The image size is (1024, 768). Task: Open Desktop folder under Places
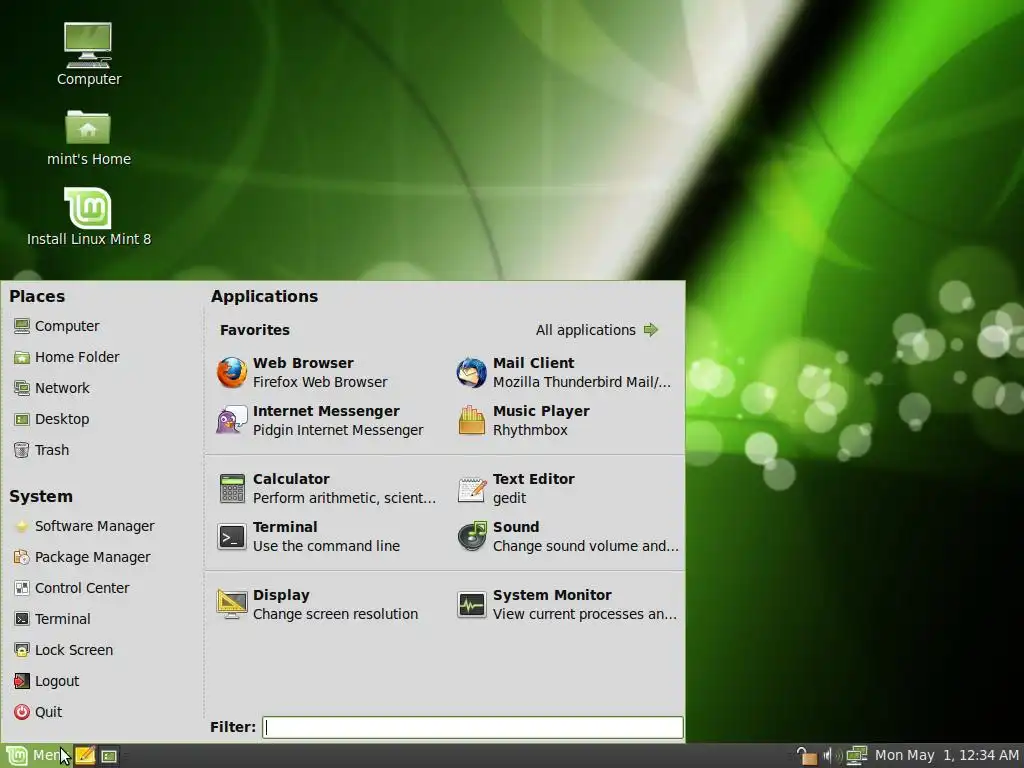52,419
